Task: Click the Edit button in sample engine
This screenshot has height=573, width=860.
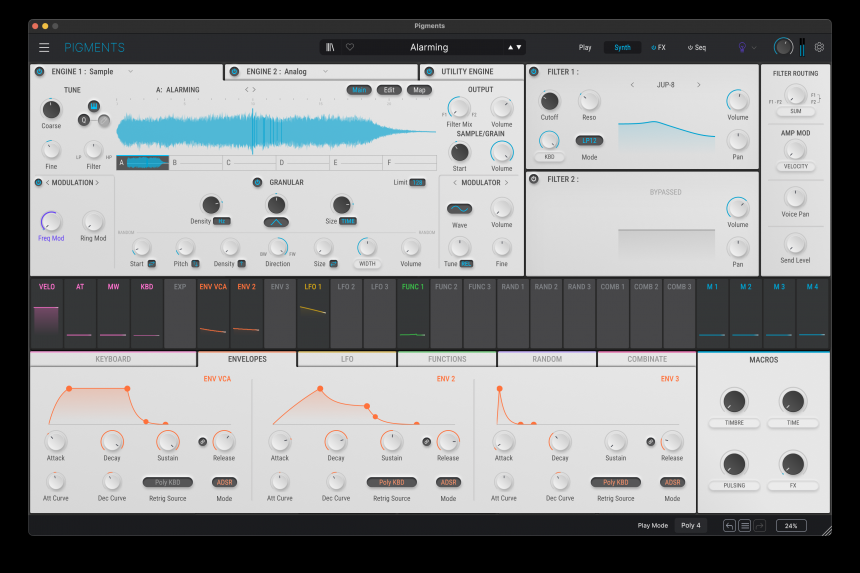Action: (x=389, y=90)
